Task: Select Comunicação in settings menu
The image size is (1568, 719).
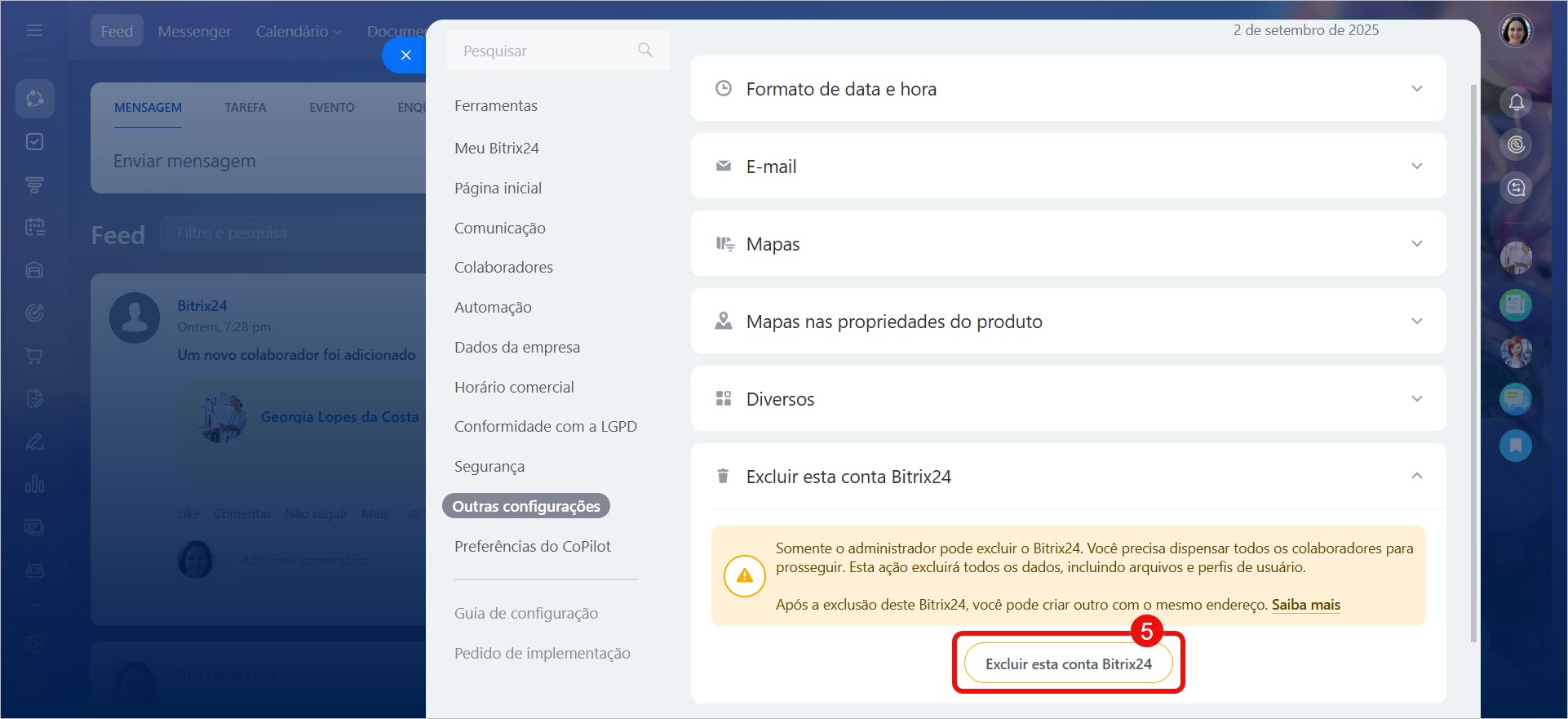Action: pyautogui.click(x=500, y=228)
